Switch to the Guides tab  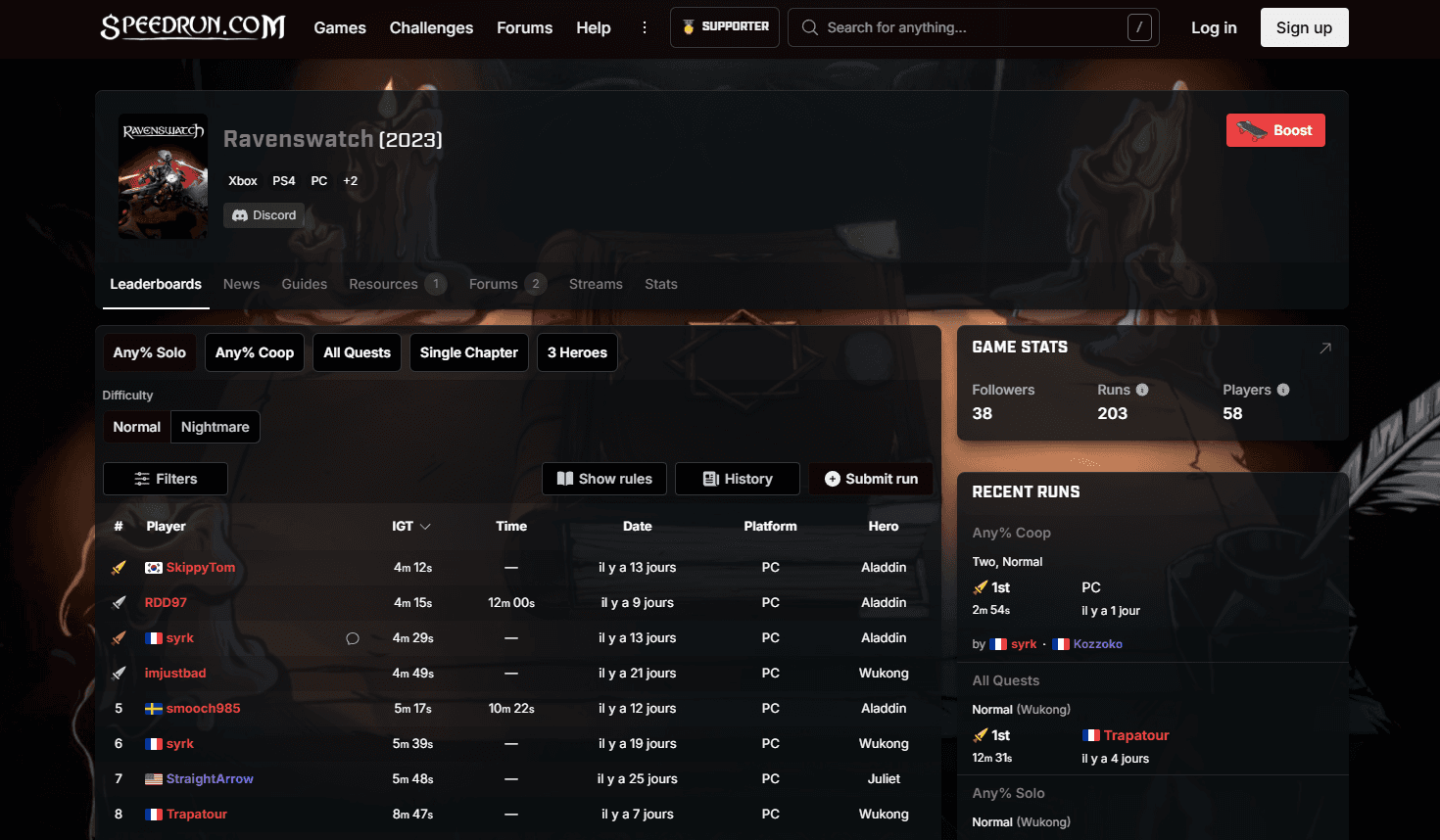[x=305, y=284]
